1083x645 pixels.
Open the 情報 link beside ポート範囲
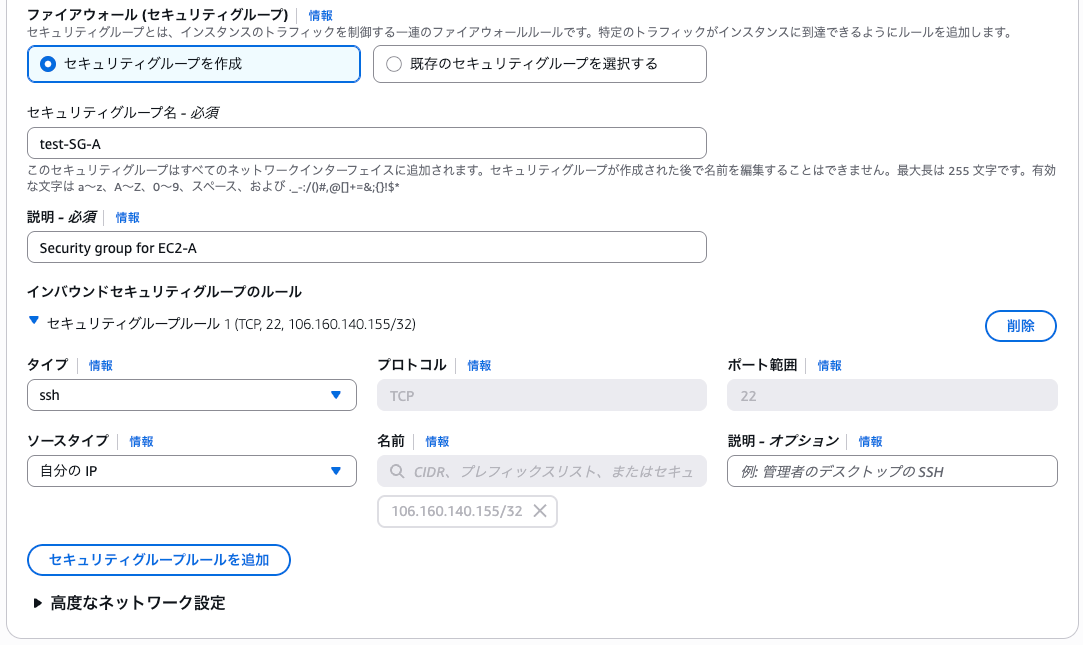tap(830, 365)
